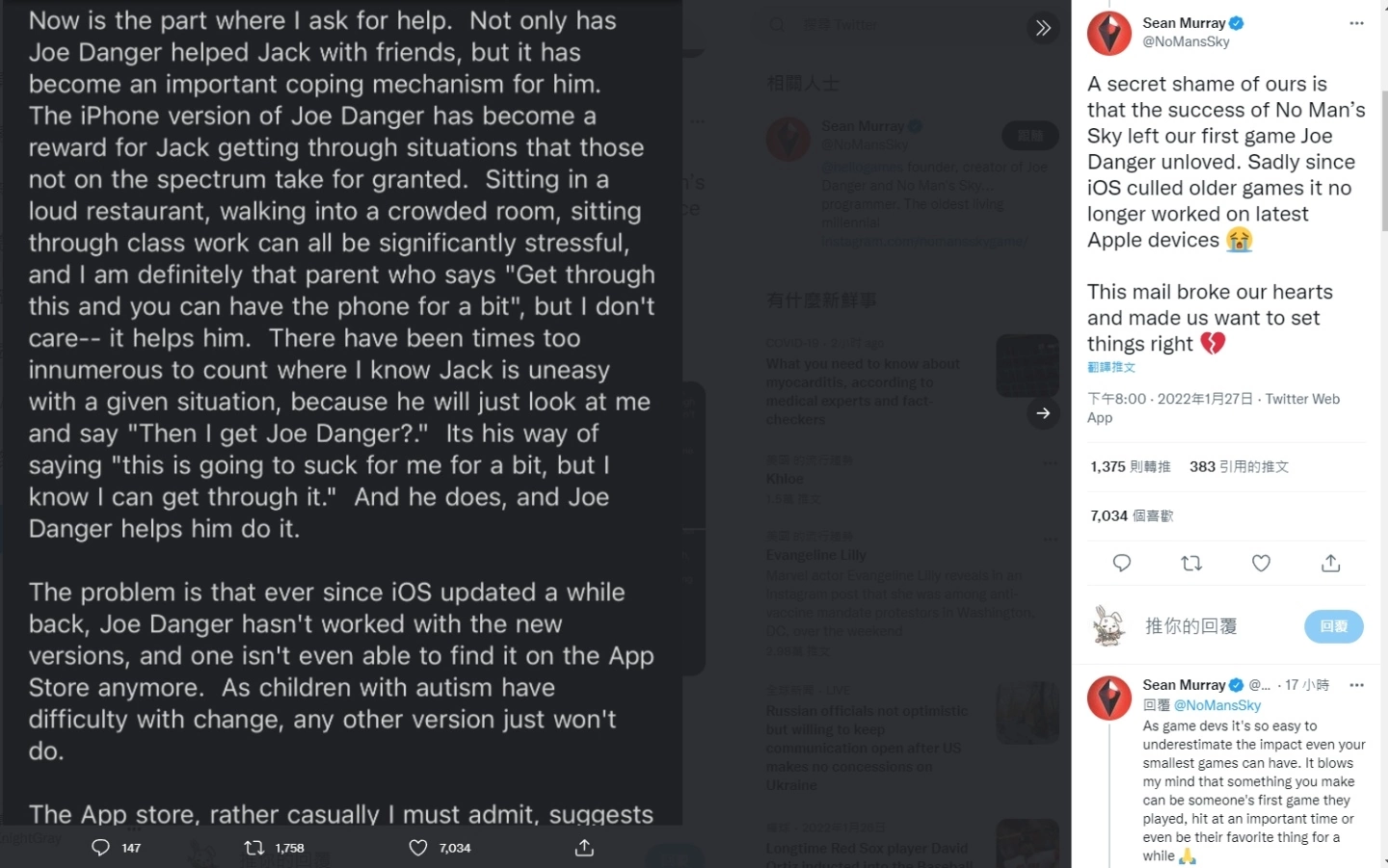Click the reply icon showing 147 at the bottom
This screenshot has height=868, width=1388.
click(101, 848)
